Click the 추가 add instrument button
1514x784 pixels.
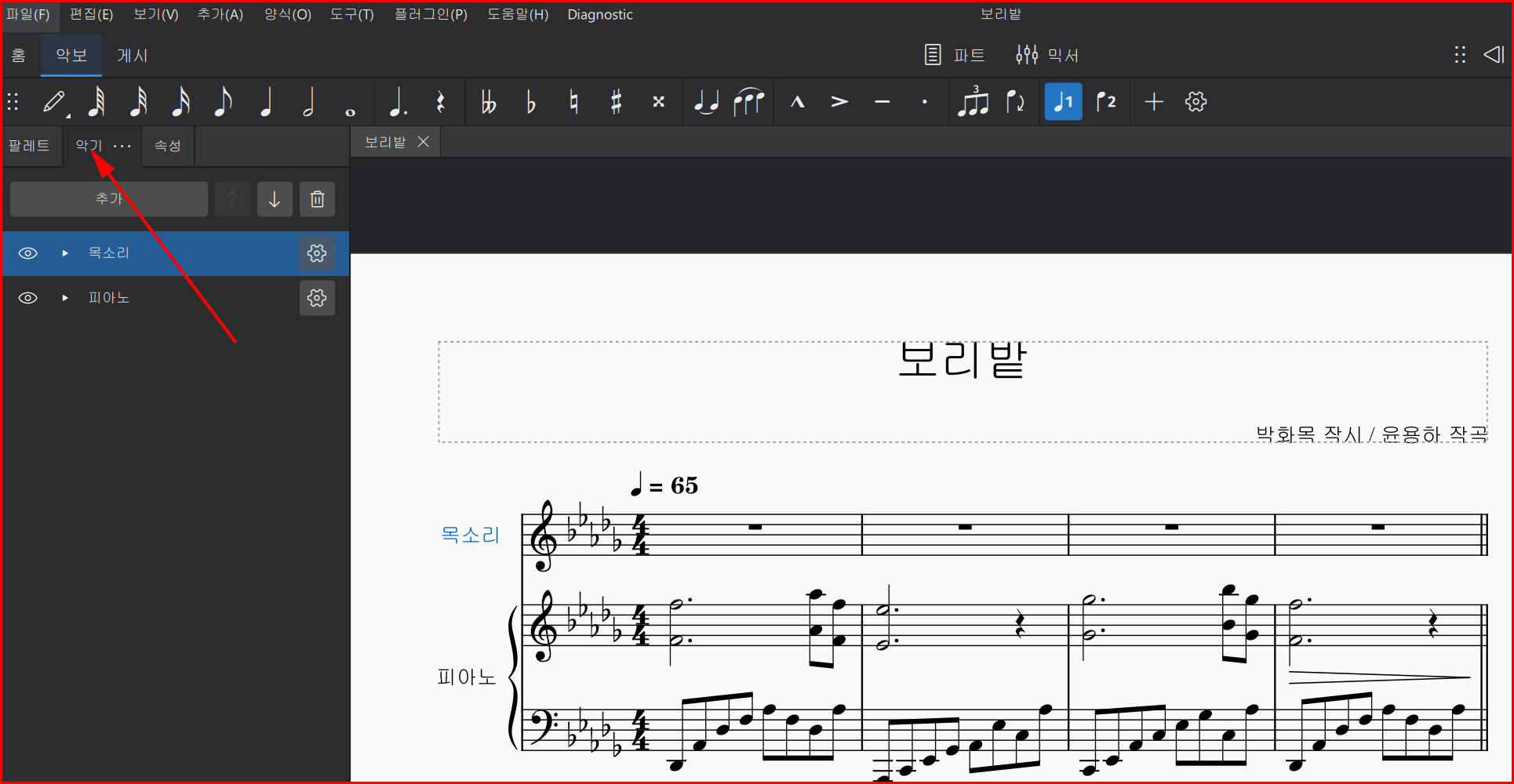pos(109,199)
